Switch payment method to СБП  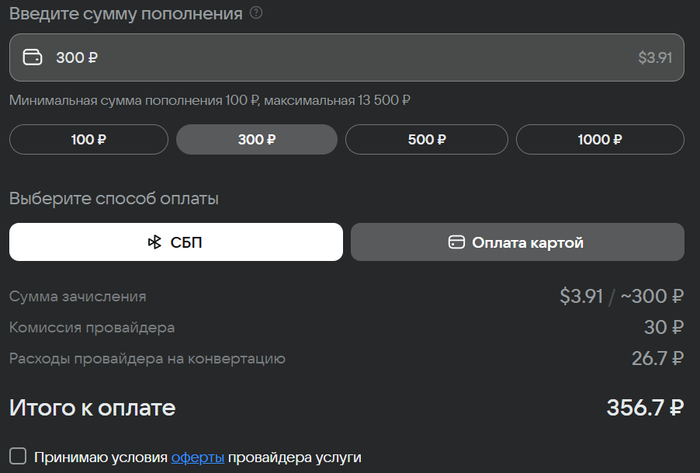point(176,242)
